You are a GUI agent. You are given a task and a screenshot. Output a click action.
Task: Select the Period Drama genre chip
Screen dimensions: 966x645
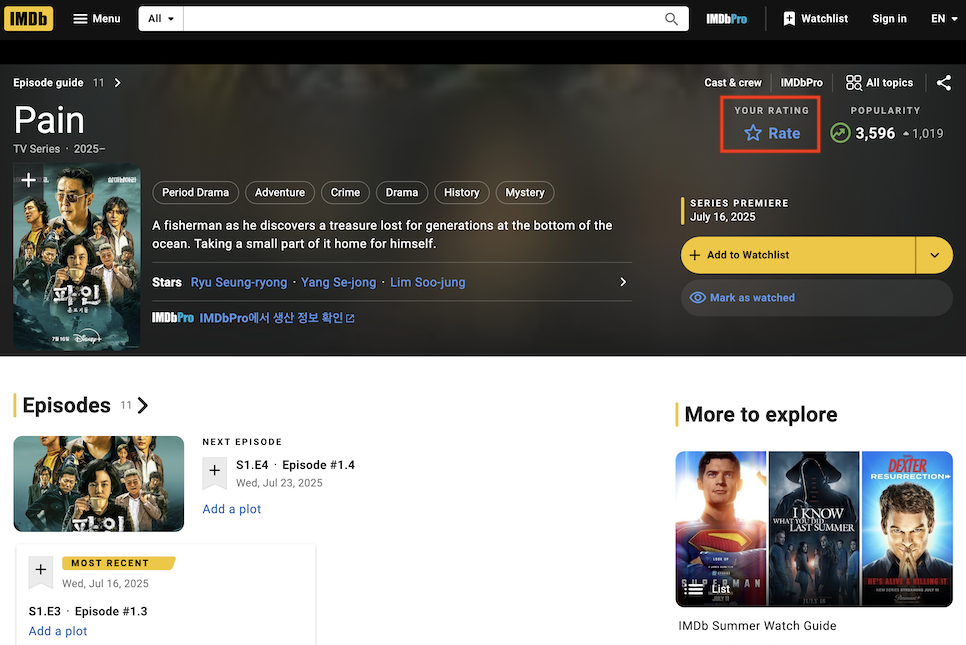[195, 193]
